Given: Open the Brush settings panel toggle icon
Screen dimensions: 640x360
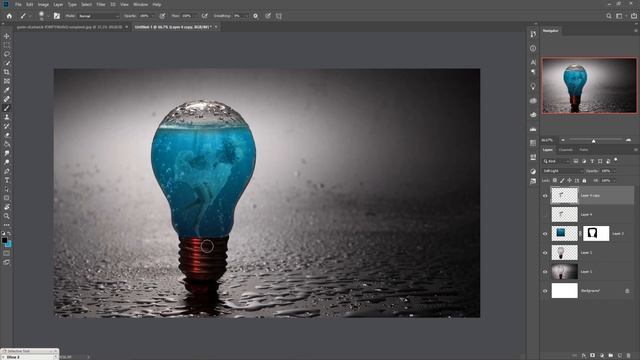Looking at the screenshot, I should 57,16.
